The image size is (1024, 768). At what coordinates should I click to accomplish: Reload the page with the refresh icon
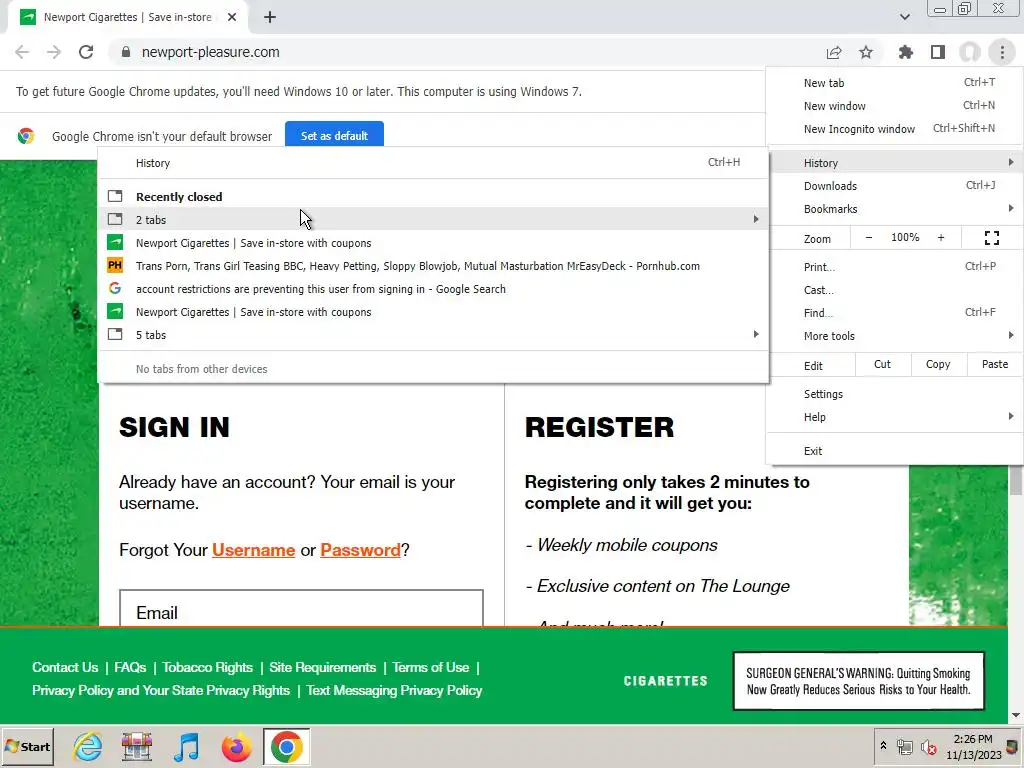point(86,52)
